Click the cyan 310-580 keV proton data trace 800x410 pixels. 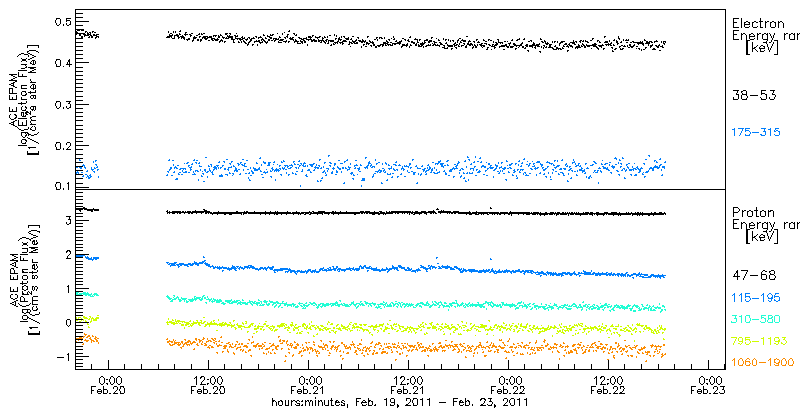(x=416, y=304)
